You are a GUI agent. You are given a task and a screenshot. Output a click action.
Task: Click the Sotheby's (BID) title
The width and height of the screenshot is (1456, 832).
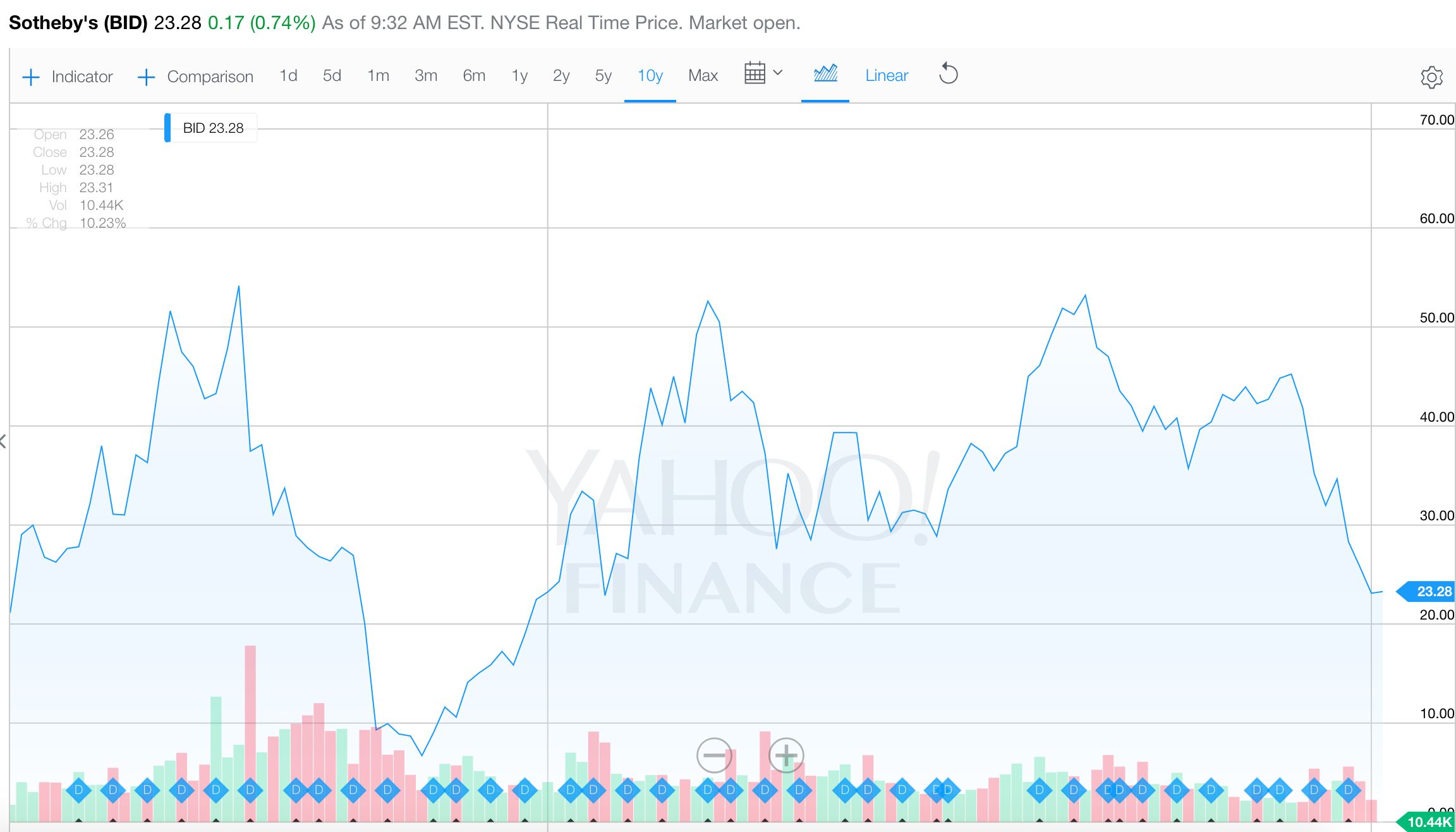(x=78, y=23)
